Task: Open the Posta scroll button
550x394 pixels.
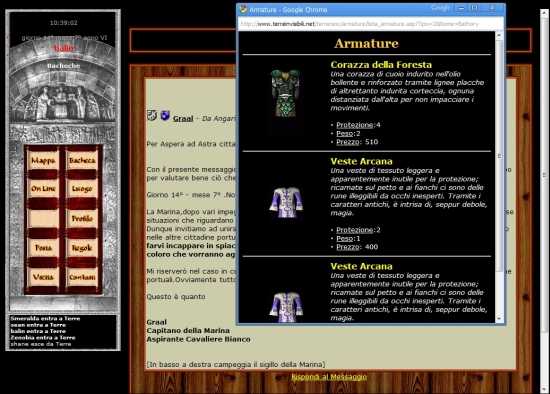Action: pyautogui.click(x=43, y=248)
